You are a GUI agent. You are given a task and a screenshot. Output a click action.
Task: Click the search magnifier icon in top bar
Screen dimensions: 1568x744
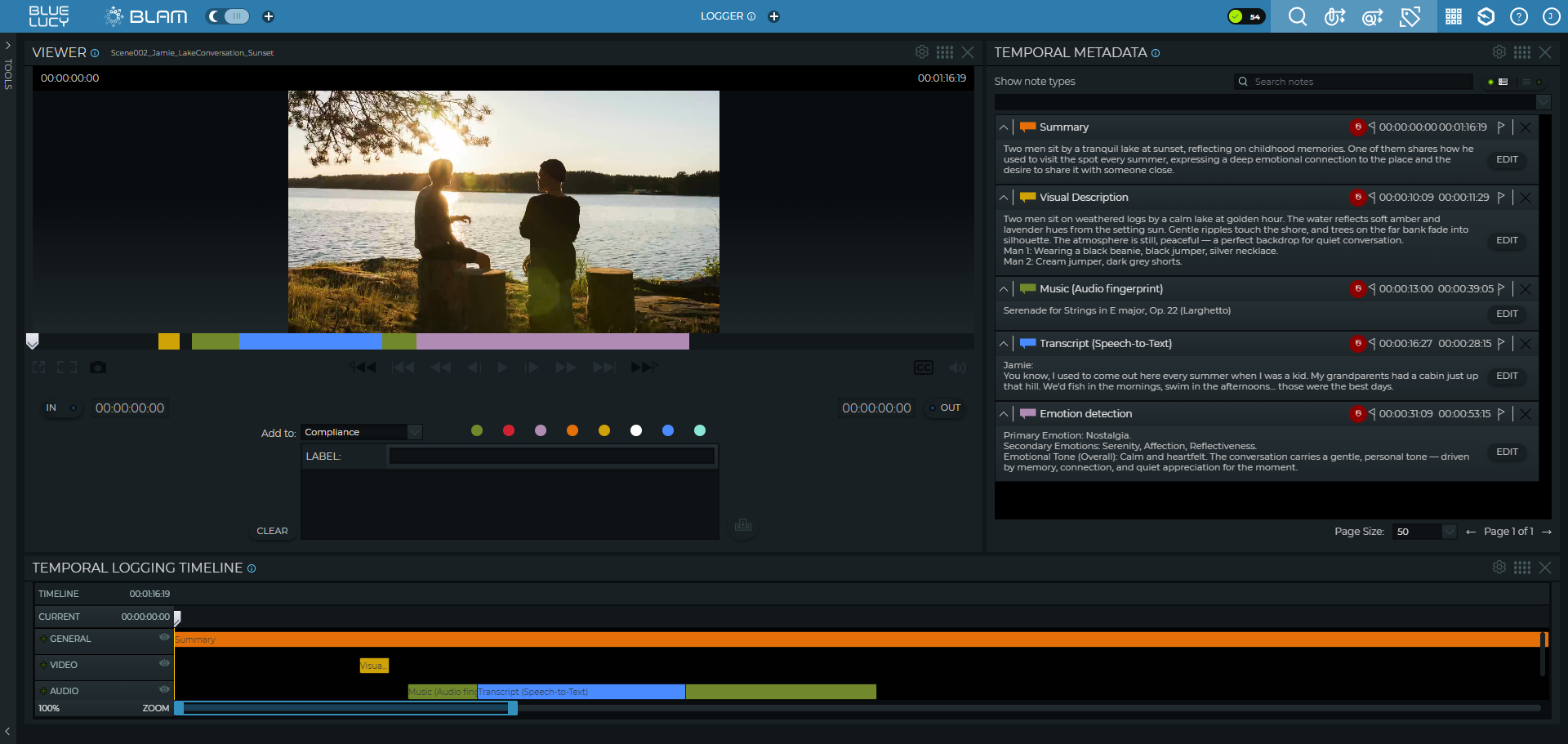coord(1297,16)
